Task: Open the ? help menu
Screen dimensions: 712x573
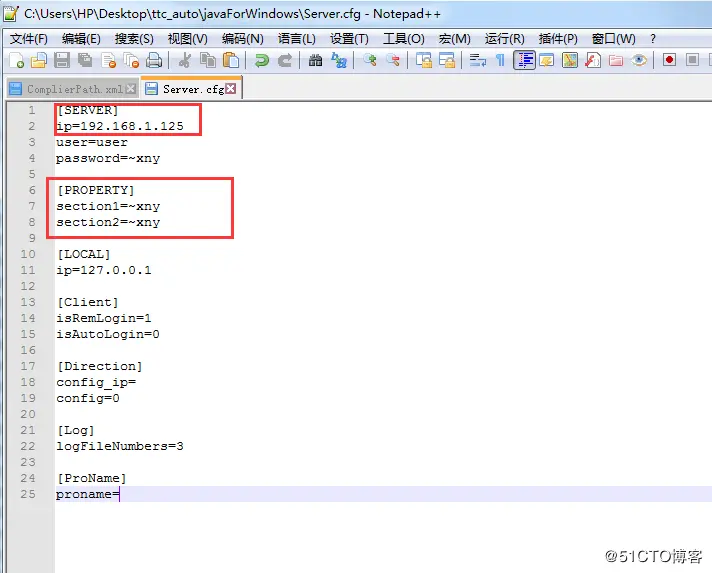Action: tap(653, 39)
